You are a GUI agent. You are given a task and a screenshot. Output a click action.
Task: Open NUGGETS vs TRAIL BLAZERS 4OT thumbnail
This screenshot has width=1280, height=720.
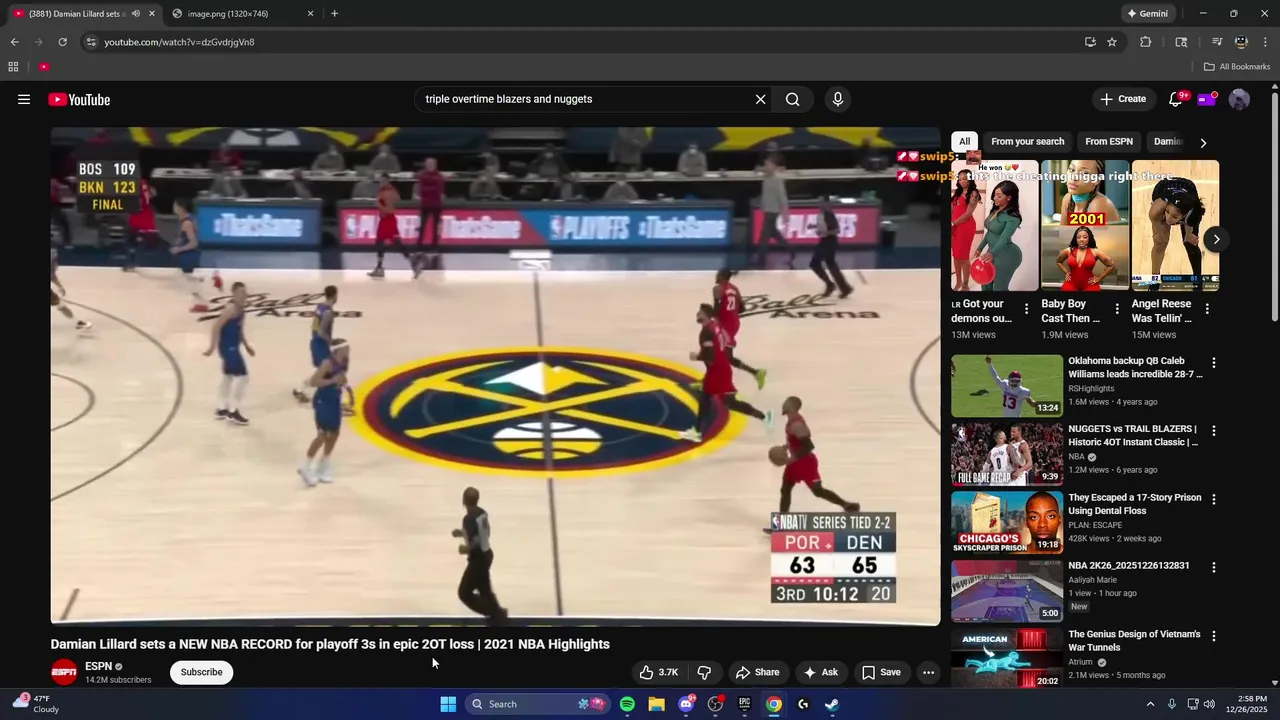tap(1007, 454)
